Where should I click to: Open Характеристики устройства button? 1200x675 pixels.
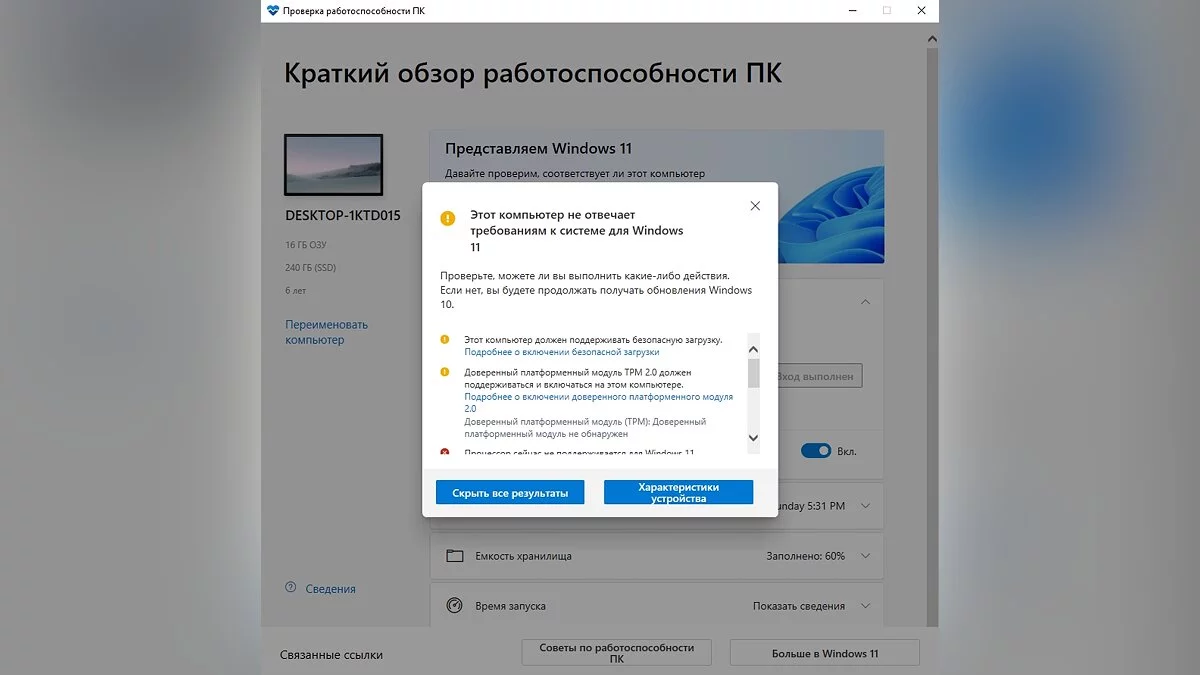678,492
